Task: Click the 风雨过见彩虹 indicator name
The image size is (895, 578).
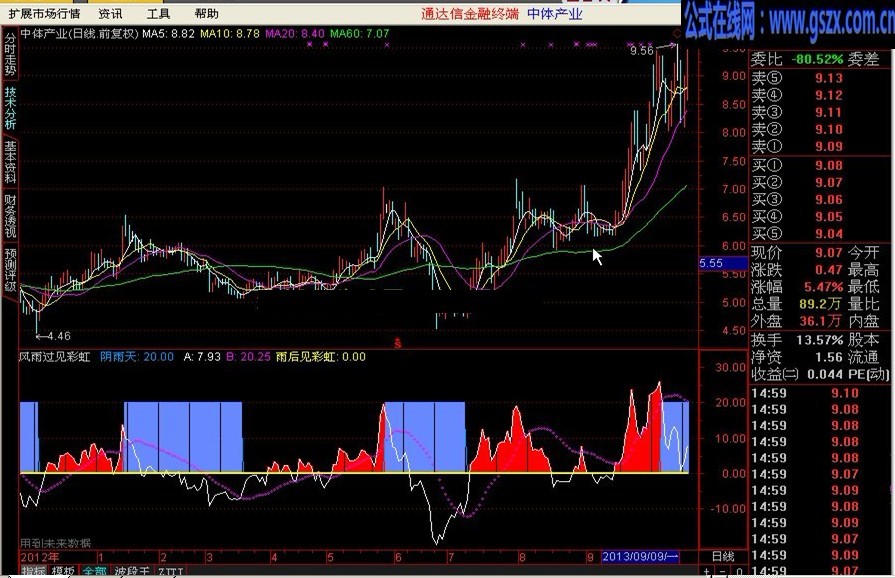Action: pyautogui.click(x=55, y=357)
